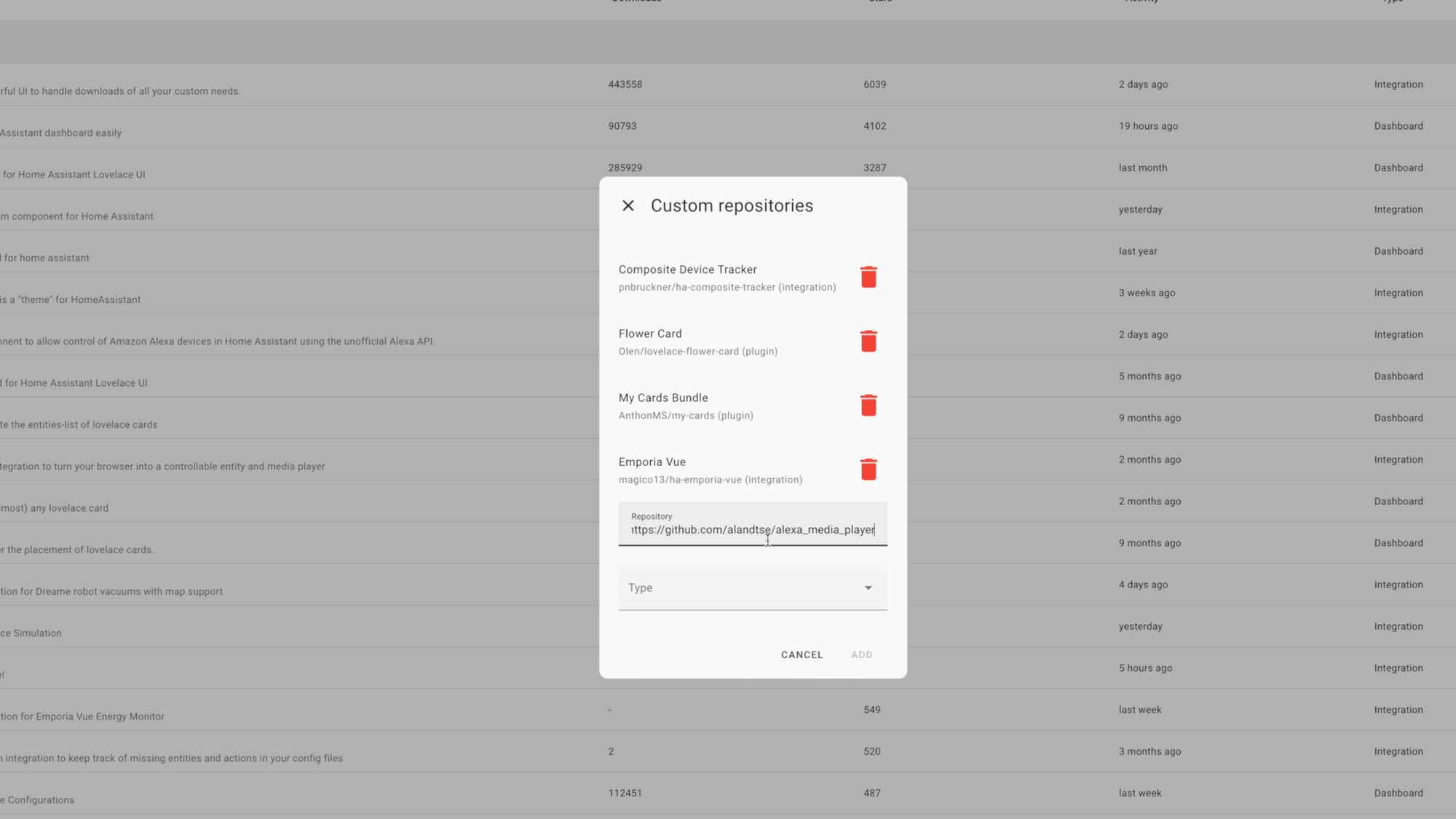Click the 285929 downloads value
The width and height of the screenshot is (1456, 819).
(625, 167)
